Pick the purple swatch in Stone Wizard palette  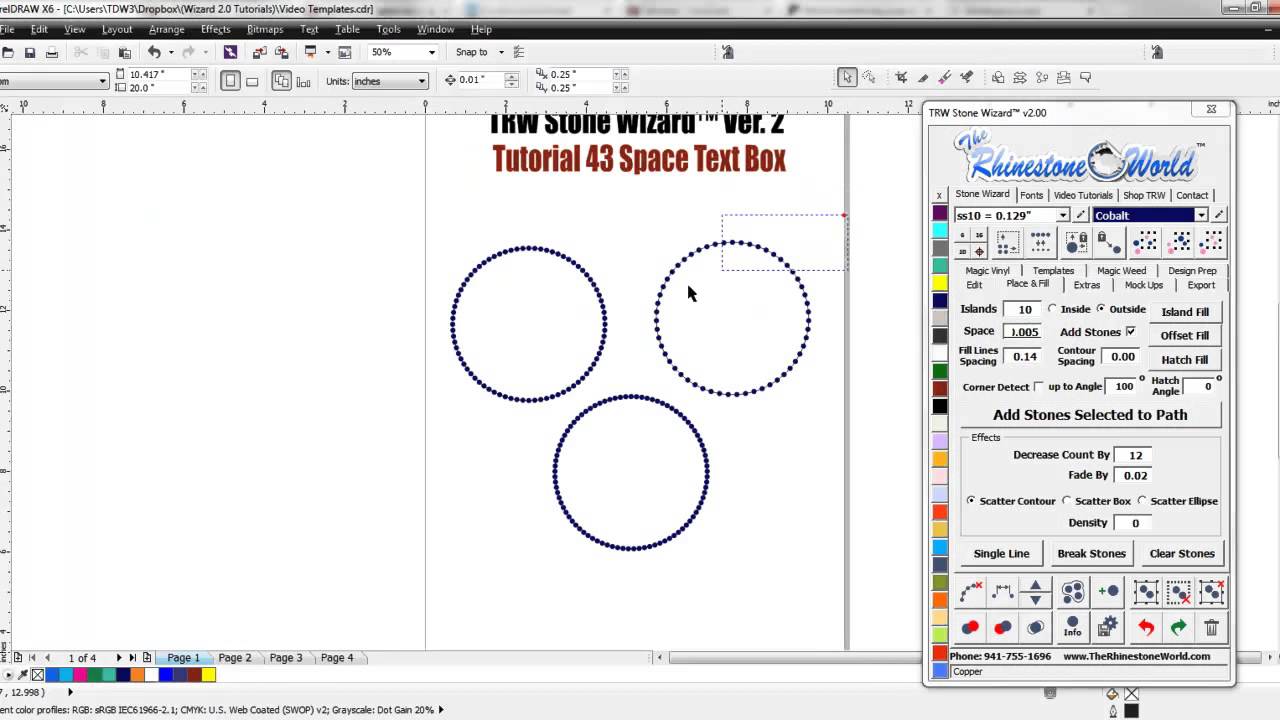pos(940,213)
